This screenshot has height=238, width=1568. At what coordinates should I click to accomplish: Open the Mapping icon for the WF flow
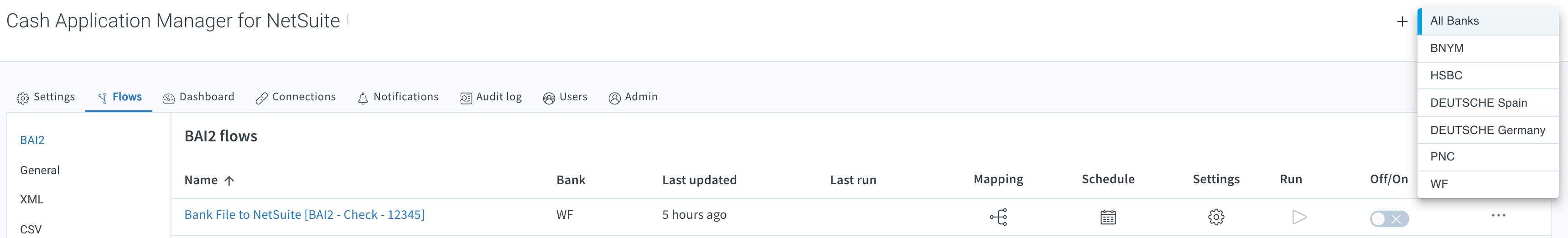(x=998, y=217)
